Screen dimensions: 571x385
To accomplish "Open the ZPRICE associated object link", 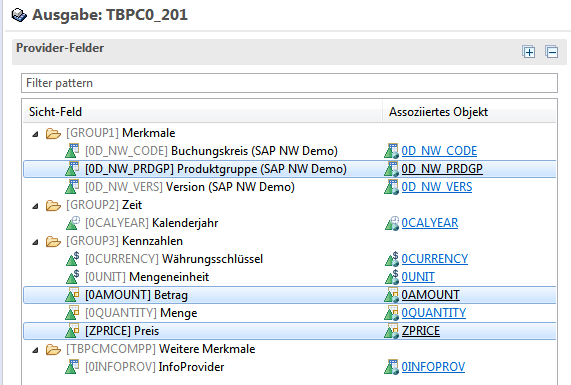I will click(x=421, y=331).
